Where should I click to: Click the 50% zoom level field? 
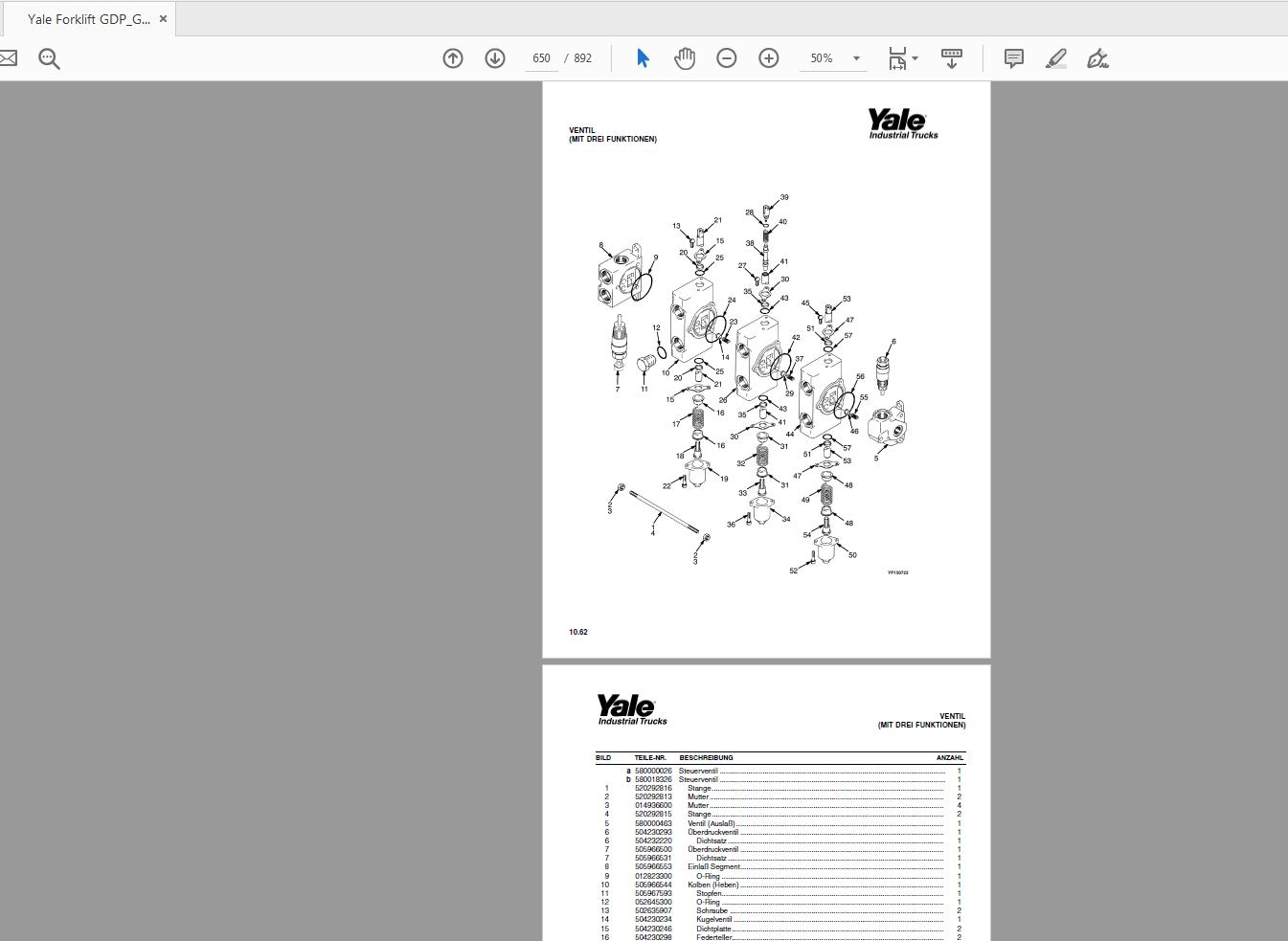point(823,58)
